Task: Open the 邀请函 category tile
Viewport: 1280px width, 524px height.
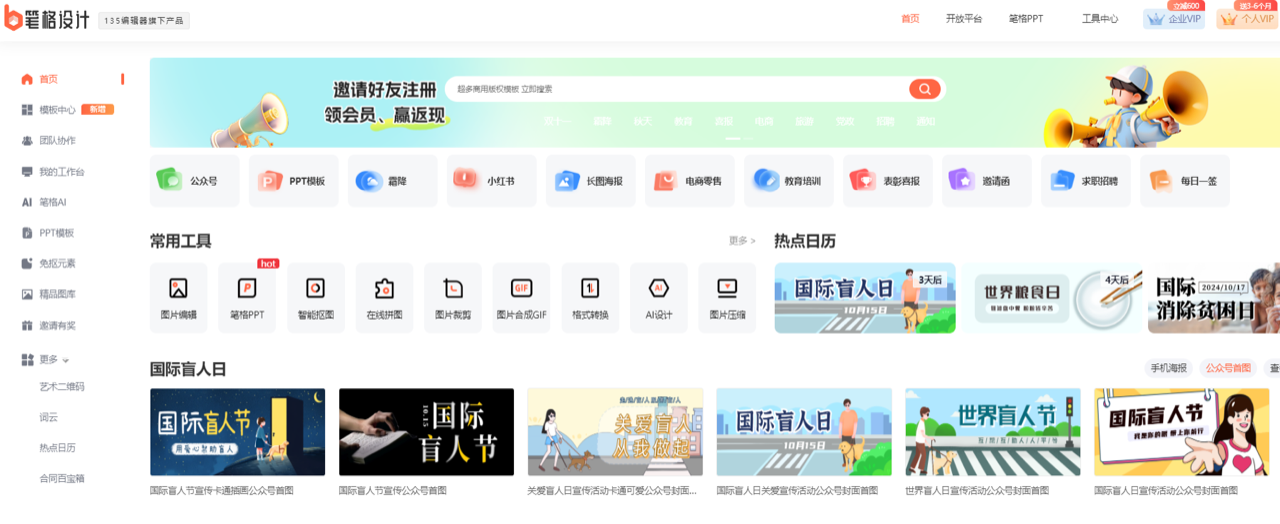Action: click(986, 181)
